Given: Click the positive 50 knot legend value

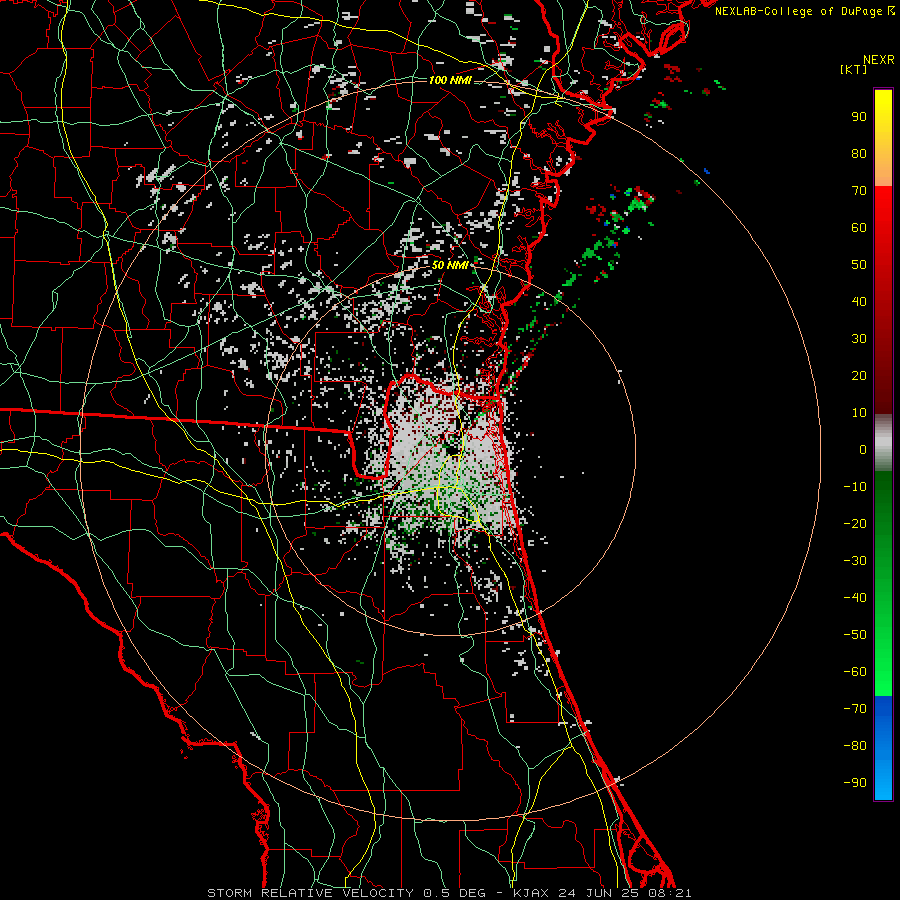Looking at the screenshot, I should tap(859, 265).
